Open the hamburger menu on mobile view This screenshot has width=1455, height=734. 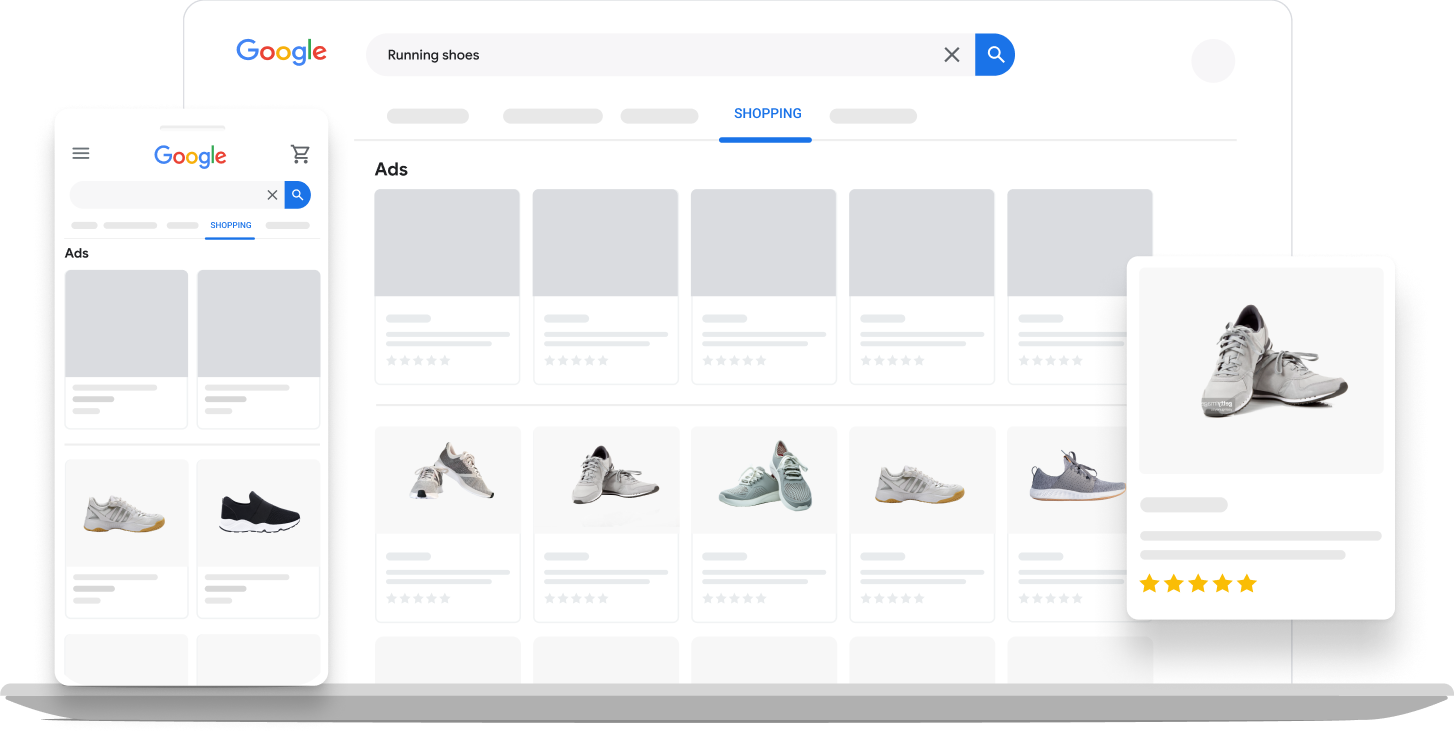coord(81,153)
